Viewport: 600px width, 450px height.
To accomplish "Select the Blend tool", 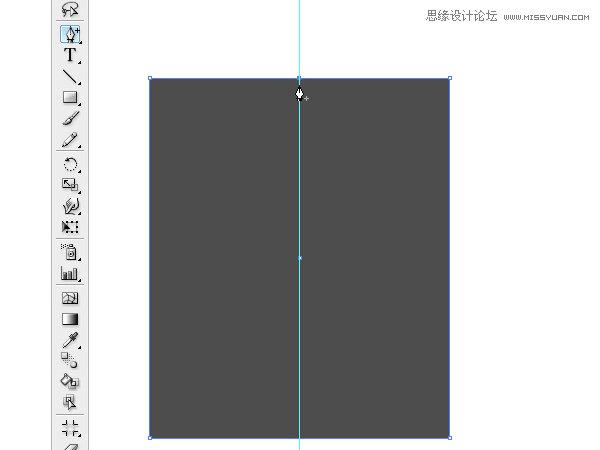I will [70, 360].
